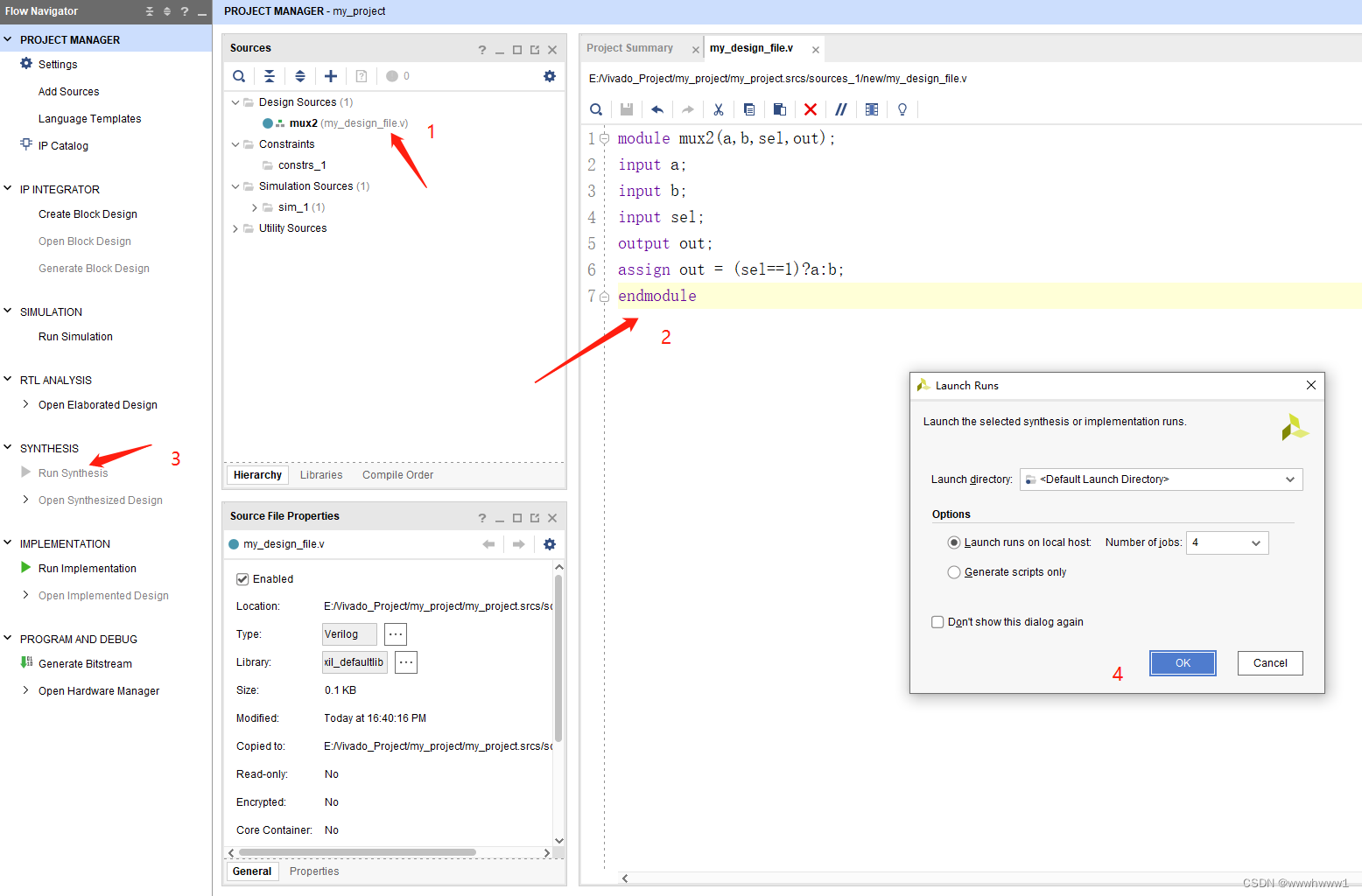Click the green Run Implementation arrow
Image resolution: width=1362 pixels, height=896 pixels.
26,567
